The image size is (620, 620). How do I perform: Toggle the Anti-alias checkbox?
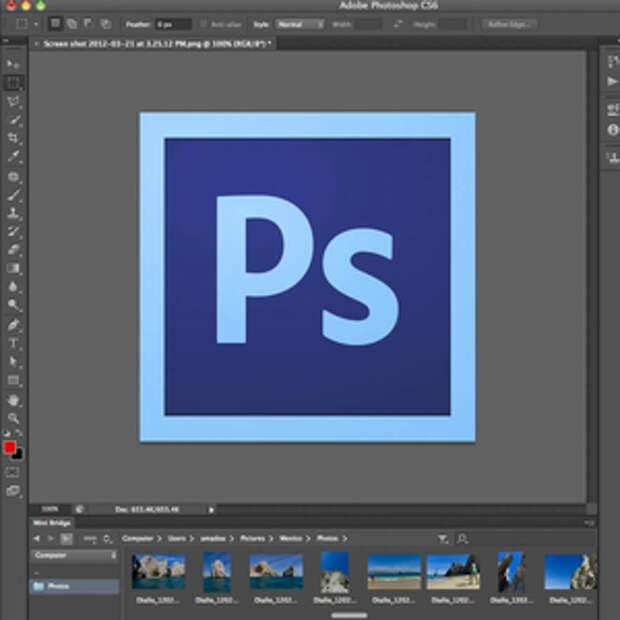point(203,24)
